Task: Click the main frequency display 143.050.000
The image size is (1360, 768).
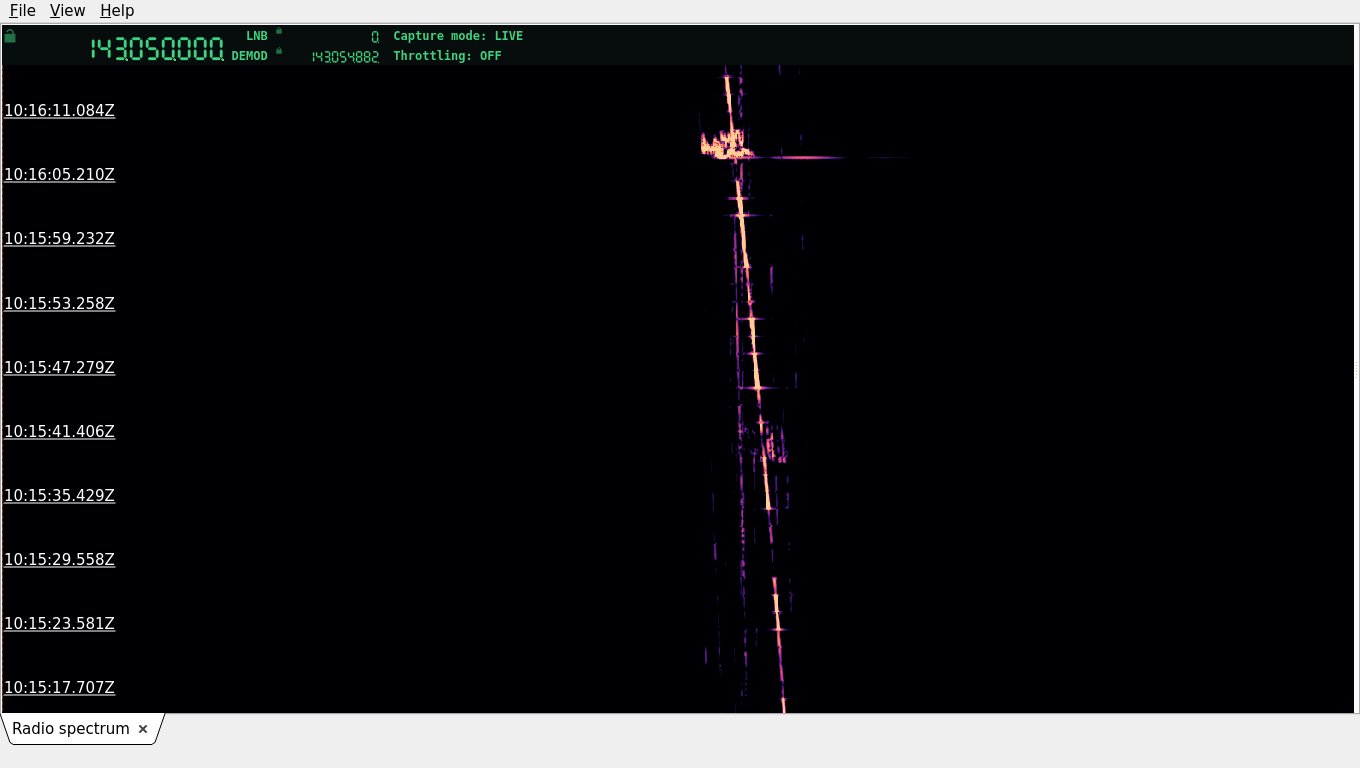Action: coord(157,49)
